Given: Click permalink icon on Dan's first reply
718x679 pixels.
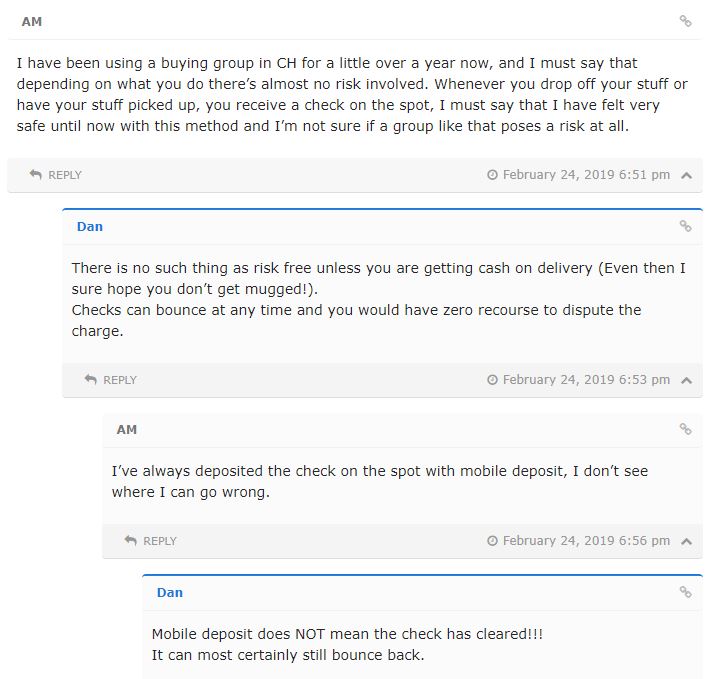Looking at the screenshot, I should pos(685,226).
